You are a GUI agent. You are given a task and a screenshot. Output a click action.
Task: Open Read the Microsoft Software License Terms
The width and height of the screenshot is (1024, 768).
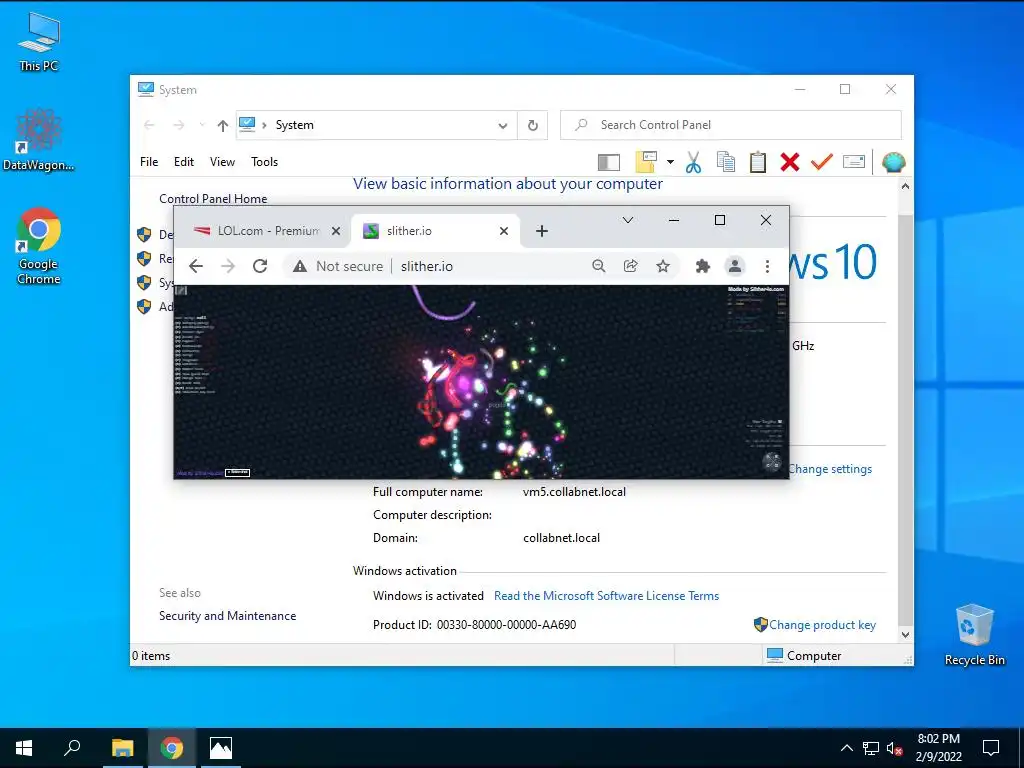pos(606,596)
